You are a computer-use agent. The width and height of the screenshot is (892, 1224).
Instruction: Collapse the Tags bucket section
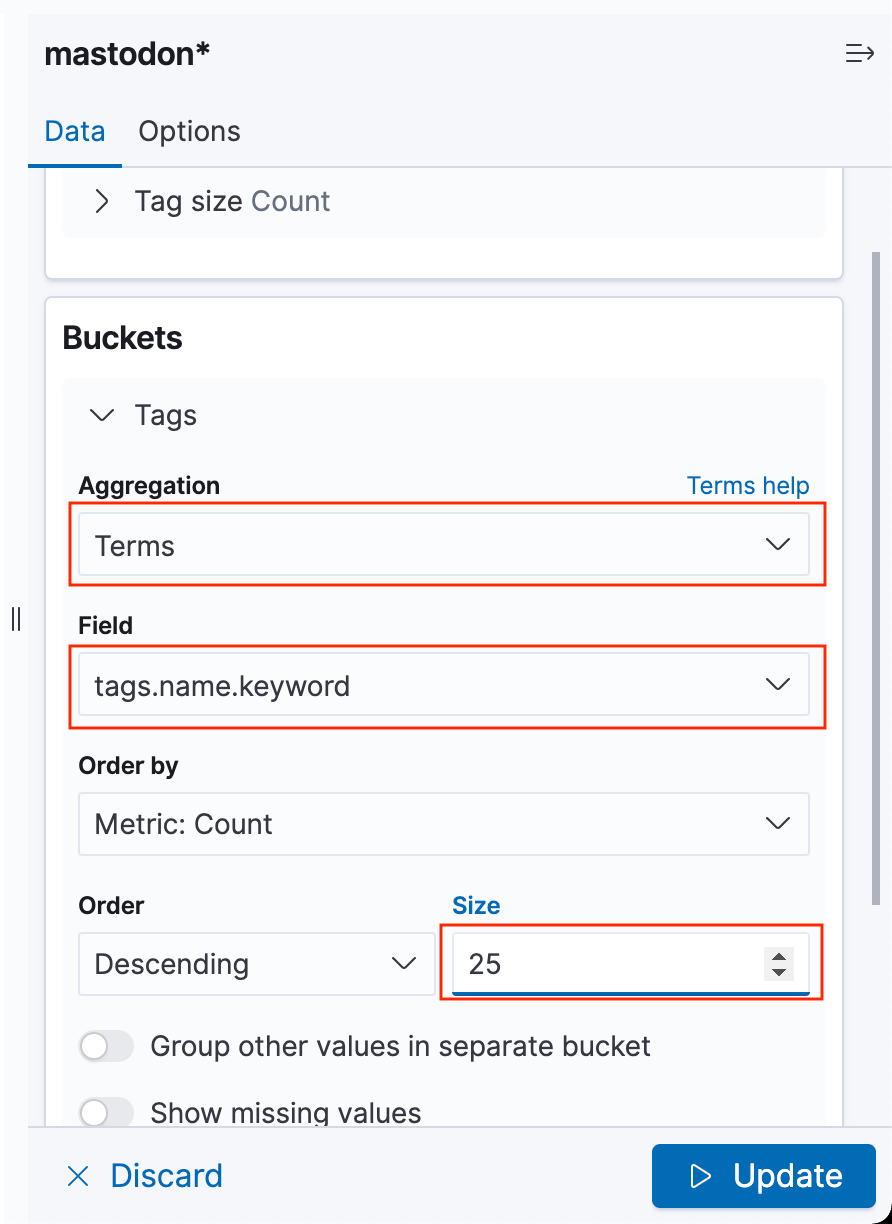pyautogui.click(x=101, y=414)
